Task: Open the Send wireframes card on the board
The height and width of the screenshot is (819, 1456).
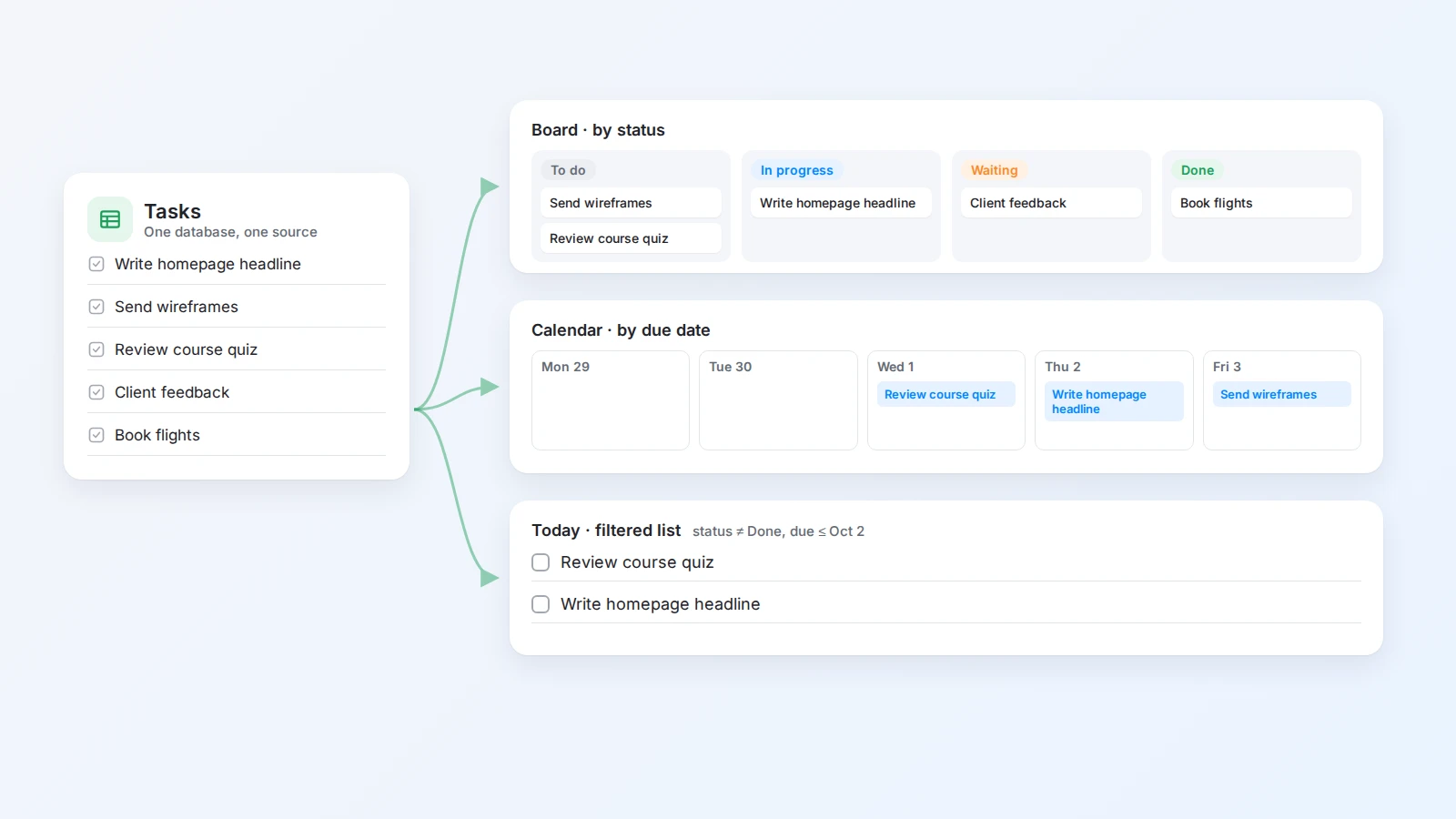Action: pyautogui.click(x=631, y=203)
